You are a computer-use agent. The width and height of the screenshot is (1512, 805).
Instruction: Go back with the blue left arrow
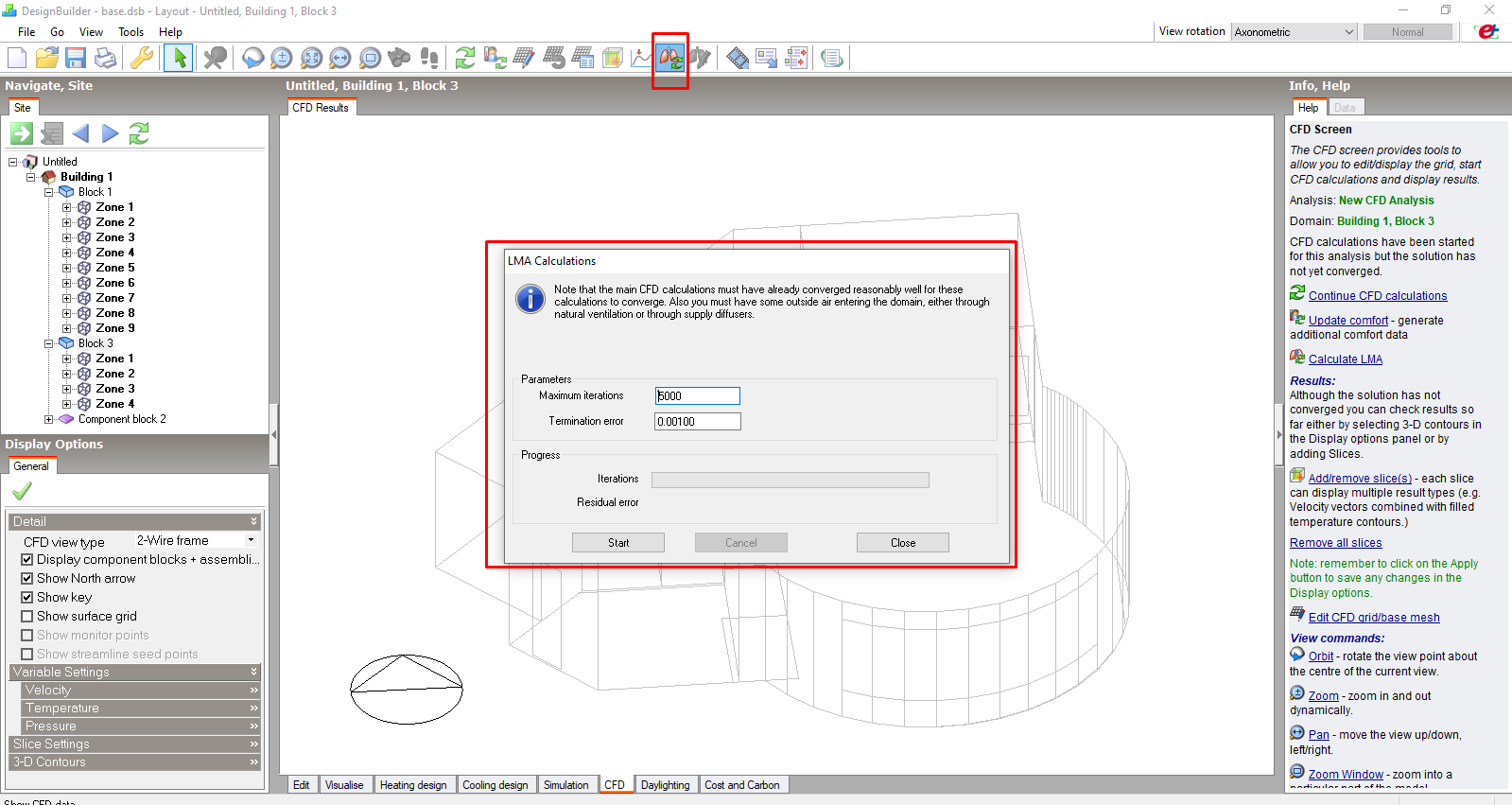[x=80, y=133]
